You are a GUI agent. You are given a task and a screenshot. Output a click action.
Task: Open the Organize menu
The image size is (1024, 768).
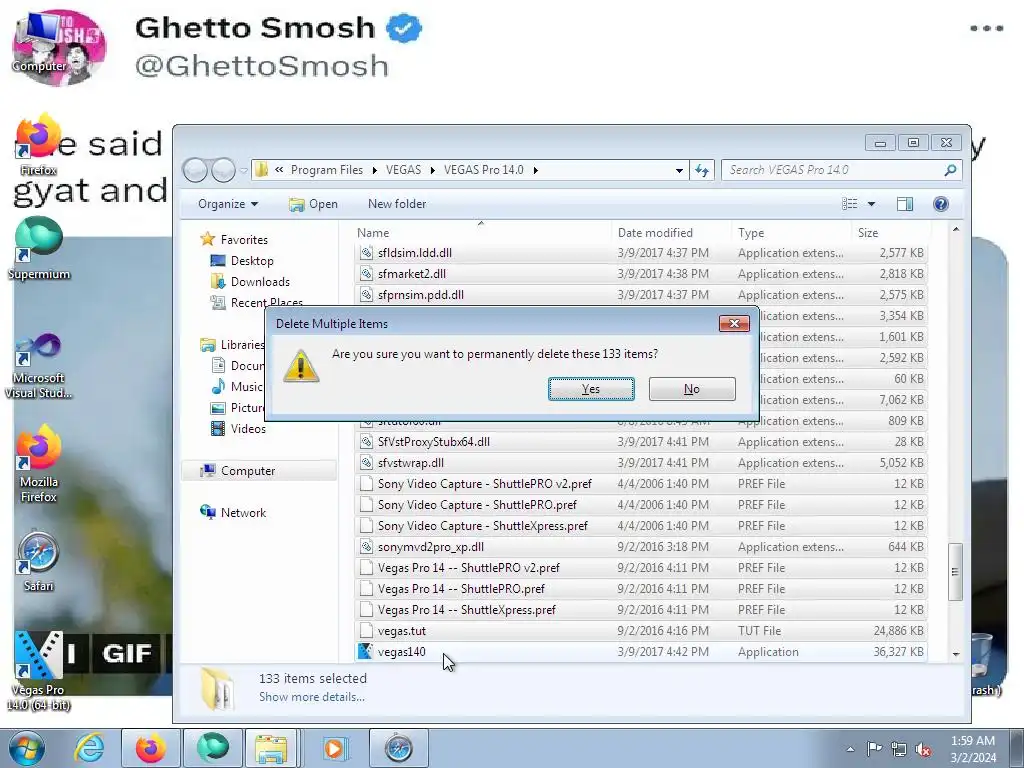pyautogui.click(x=228, y=204)
